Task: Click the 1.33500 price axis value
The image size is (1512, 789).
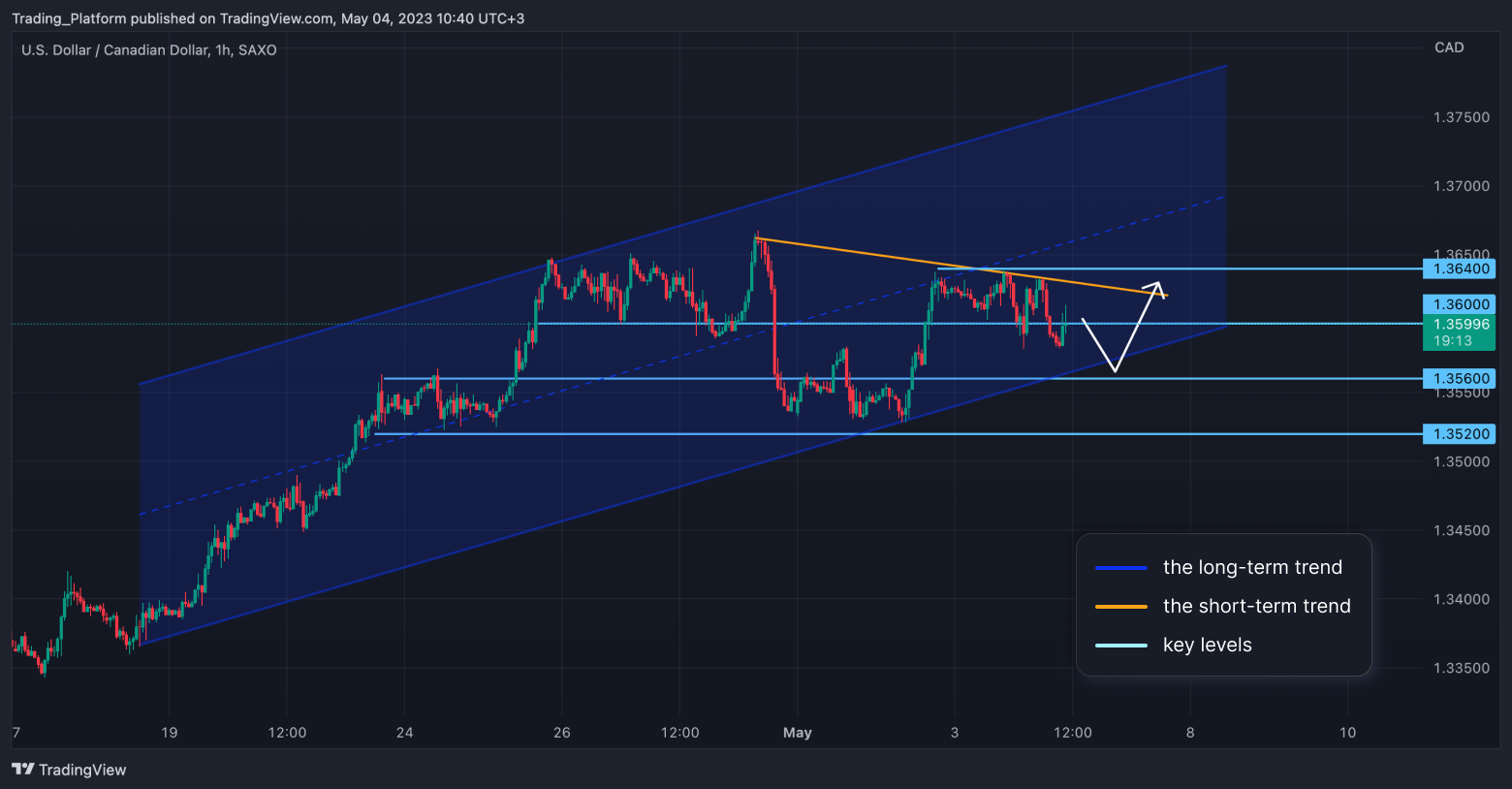Action: tap(1462, 668)
